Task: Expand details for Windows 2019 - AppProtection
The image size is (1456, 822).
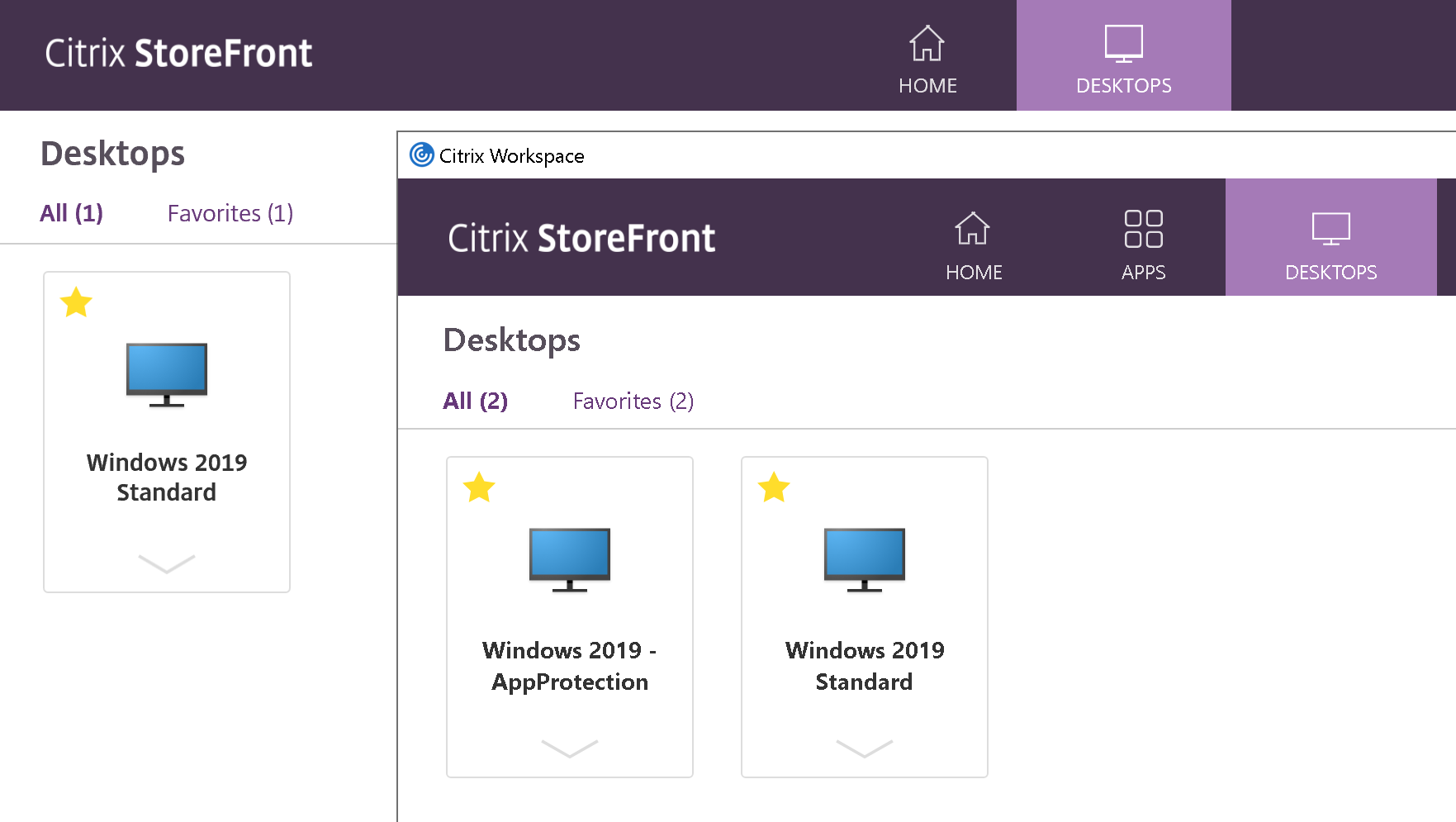Action: point(569,748)
